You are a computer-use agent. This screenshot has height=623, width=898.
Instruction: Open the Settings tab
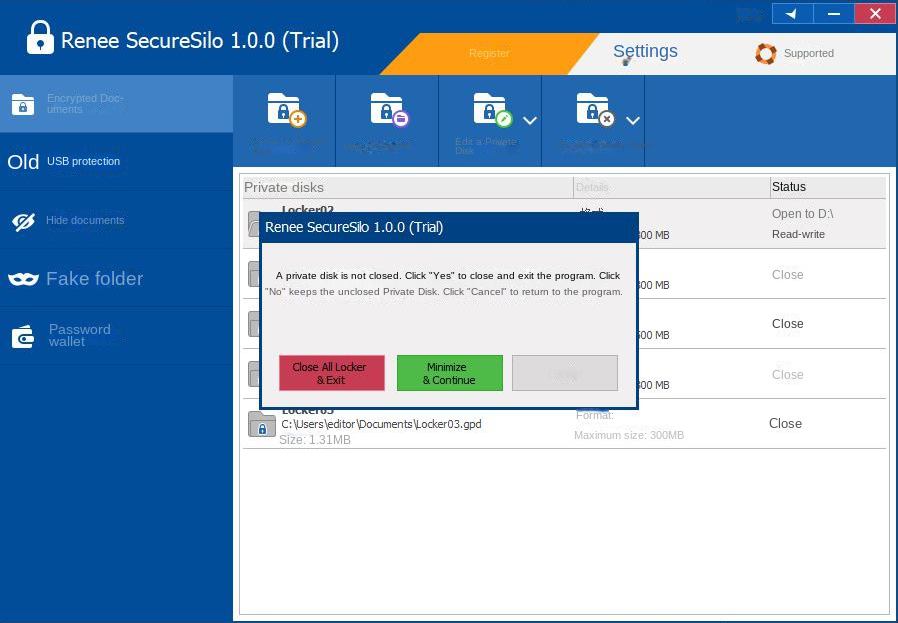click(645, 52)
